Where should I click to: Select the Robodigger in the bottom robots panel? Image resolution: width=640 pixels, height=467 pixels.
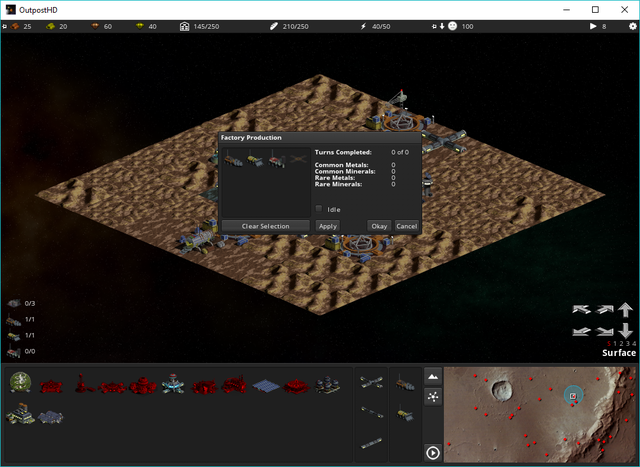click(405, 383)
